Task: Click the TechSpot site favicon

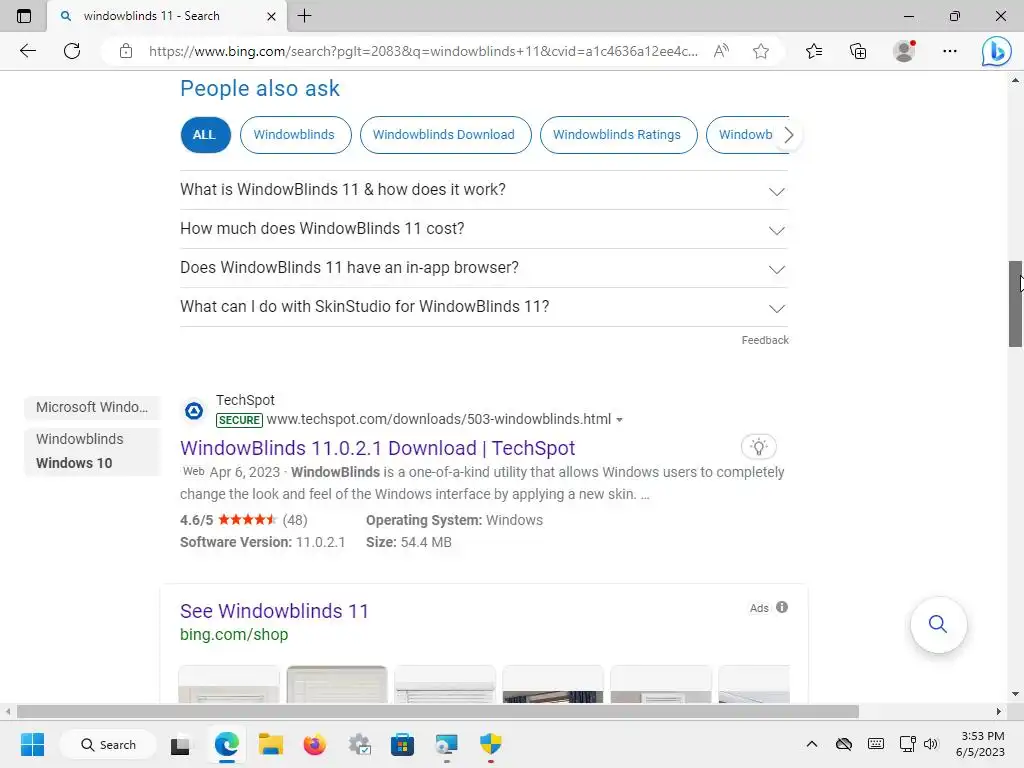Action: click(194, 411)
